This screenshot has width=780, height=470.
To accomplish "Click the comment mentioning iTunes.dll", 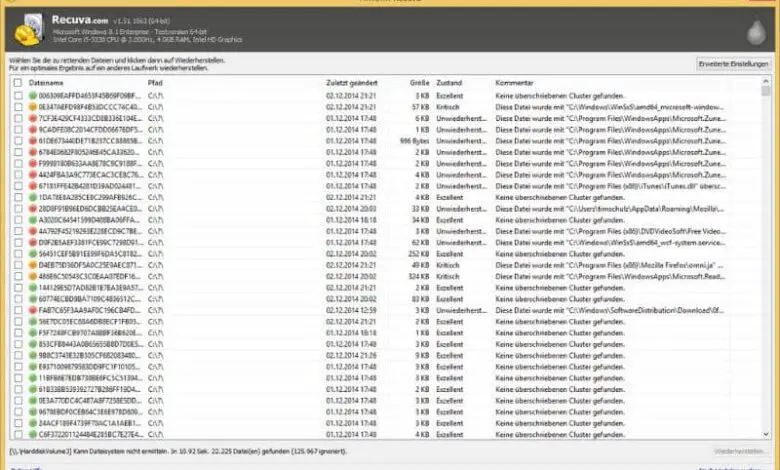I will 610,186.
